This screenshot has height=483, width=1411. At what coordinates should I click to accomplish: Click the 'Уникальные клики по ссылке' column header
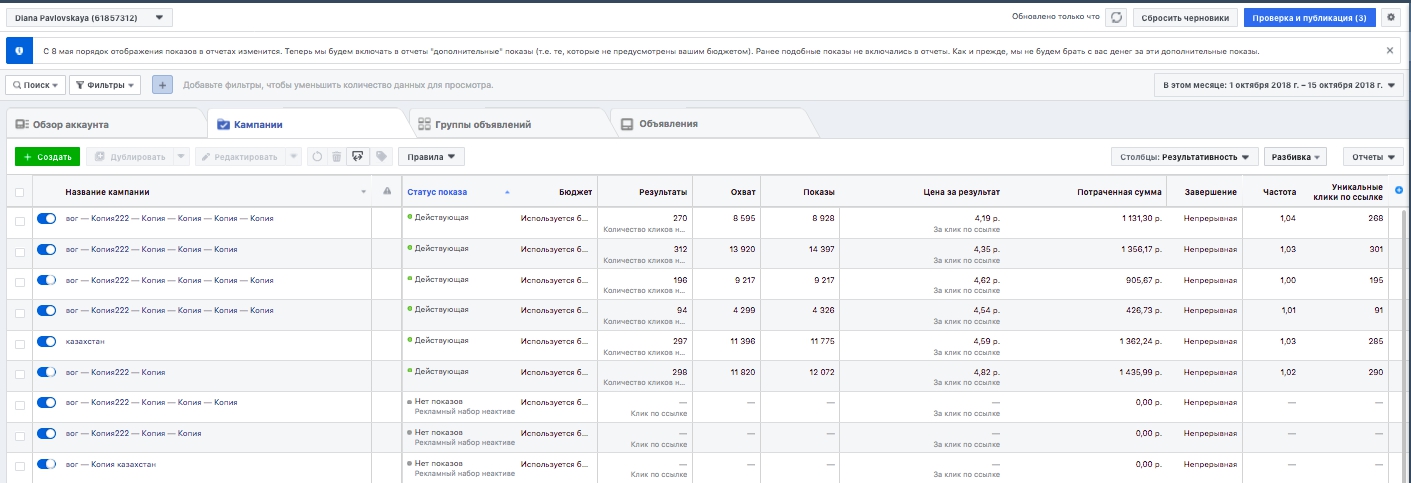tap(1350, 192)
